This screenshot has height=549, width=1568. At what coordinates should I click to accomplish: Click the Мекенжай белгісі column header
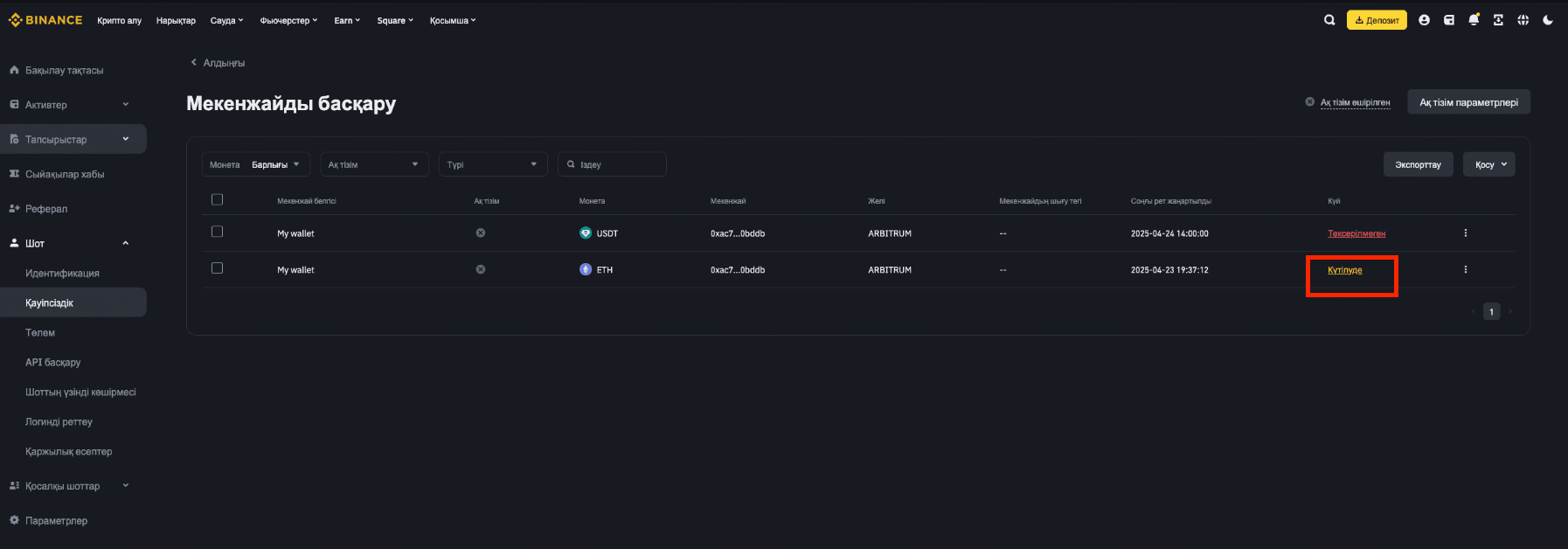pyautogui.click(x=307, y=201)
